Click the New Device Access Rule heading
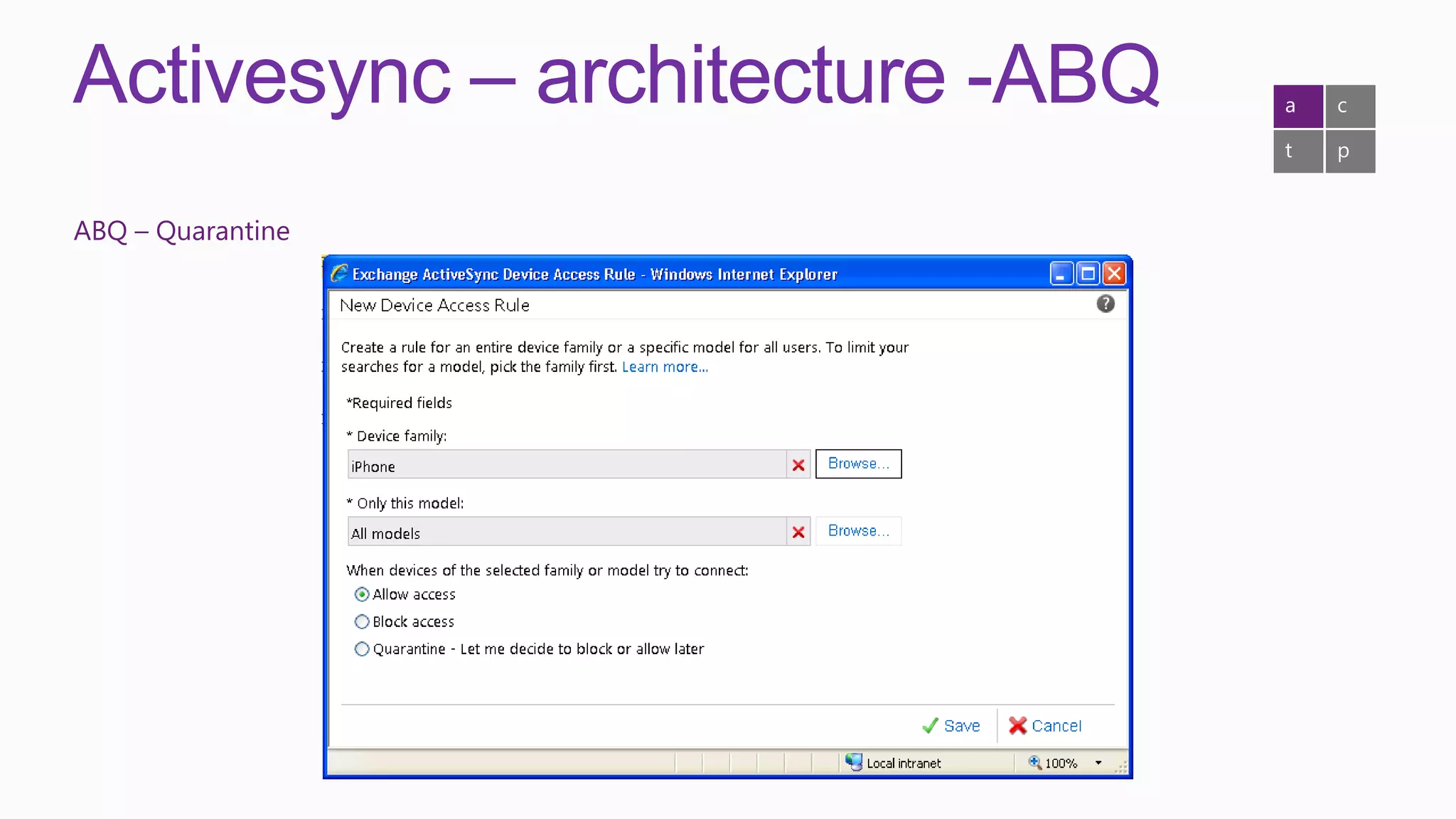The width and height of the screenshot is (1456, 819). [434, 306]
